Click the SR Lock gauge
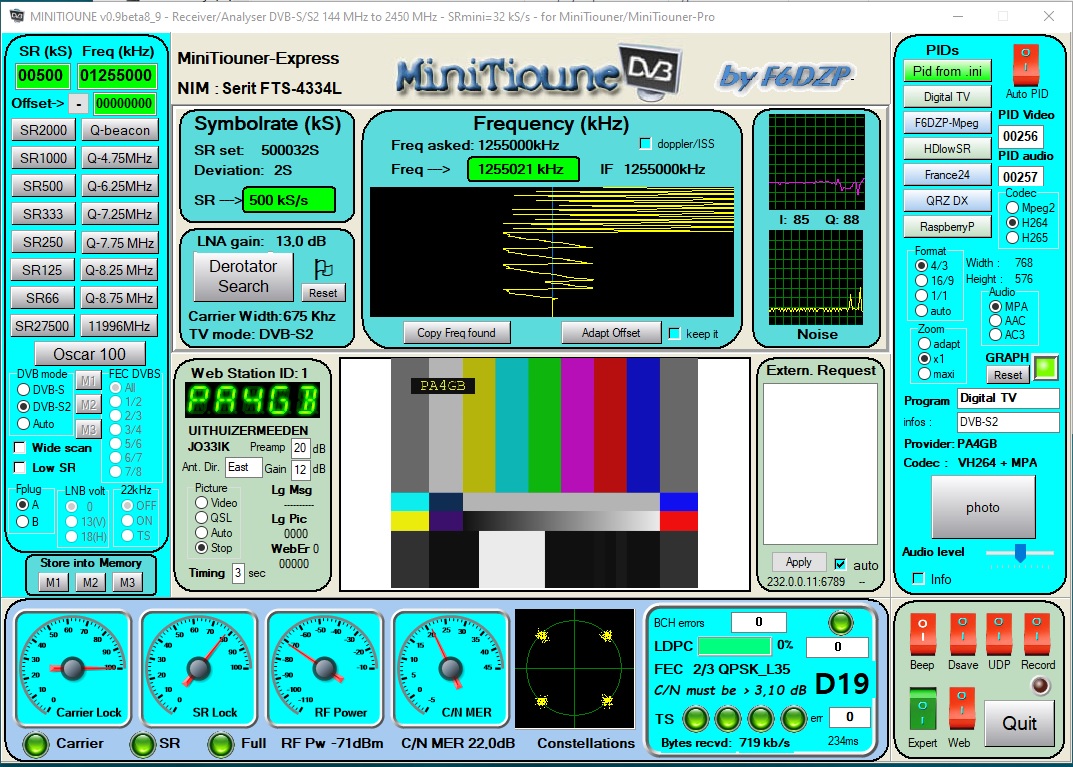1073x767 pixels. (198, 668)
